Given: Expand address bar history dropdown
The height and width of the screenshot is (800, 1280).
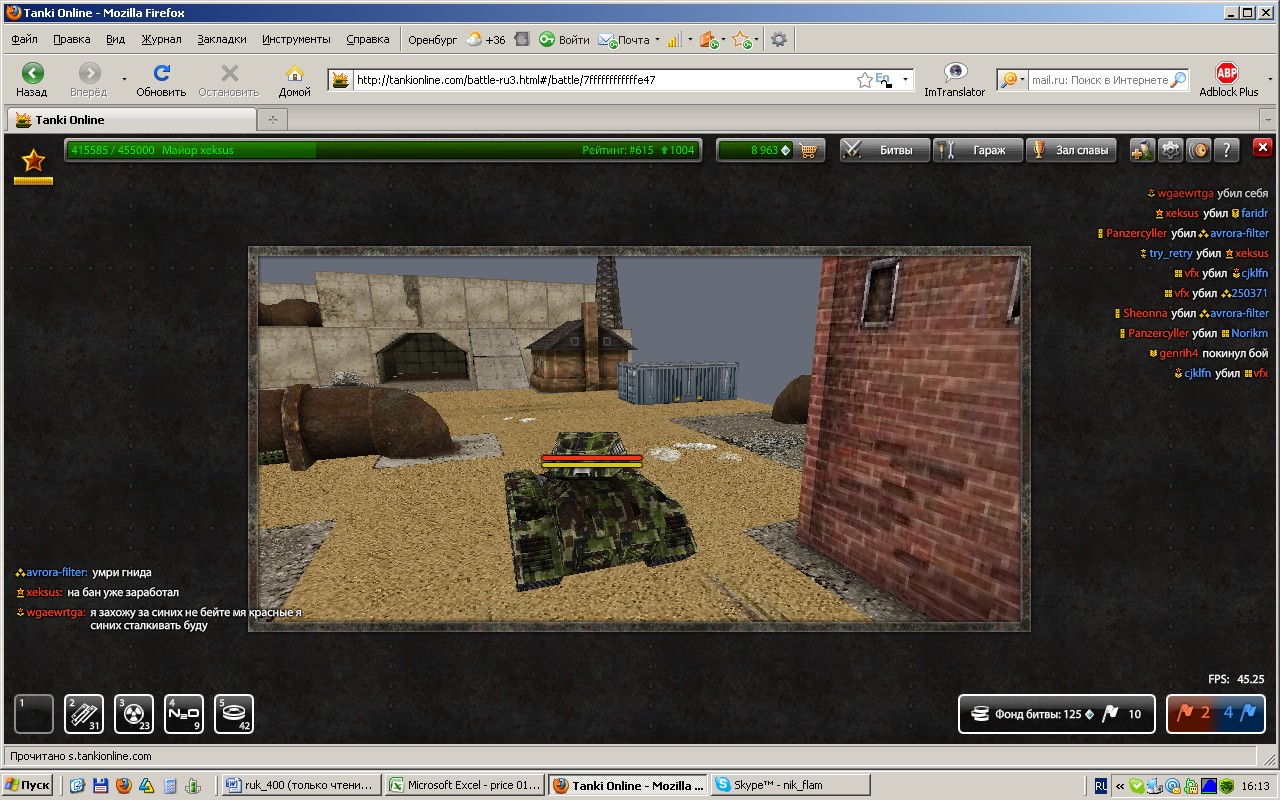Looking at the screenshot, I should pyautogui.click(x=905, y=80).
